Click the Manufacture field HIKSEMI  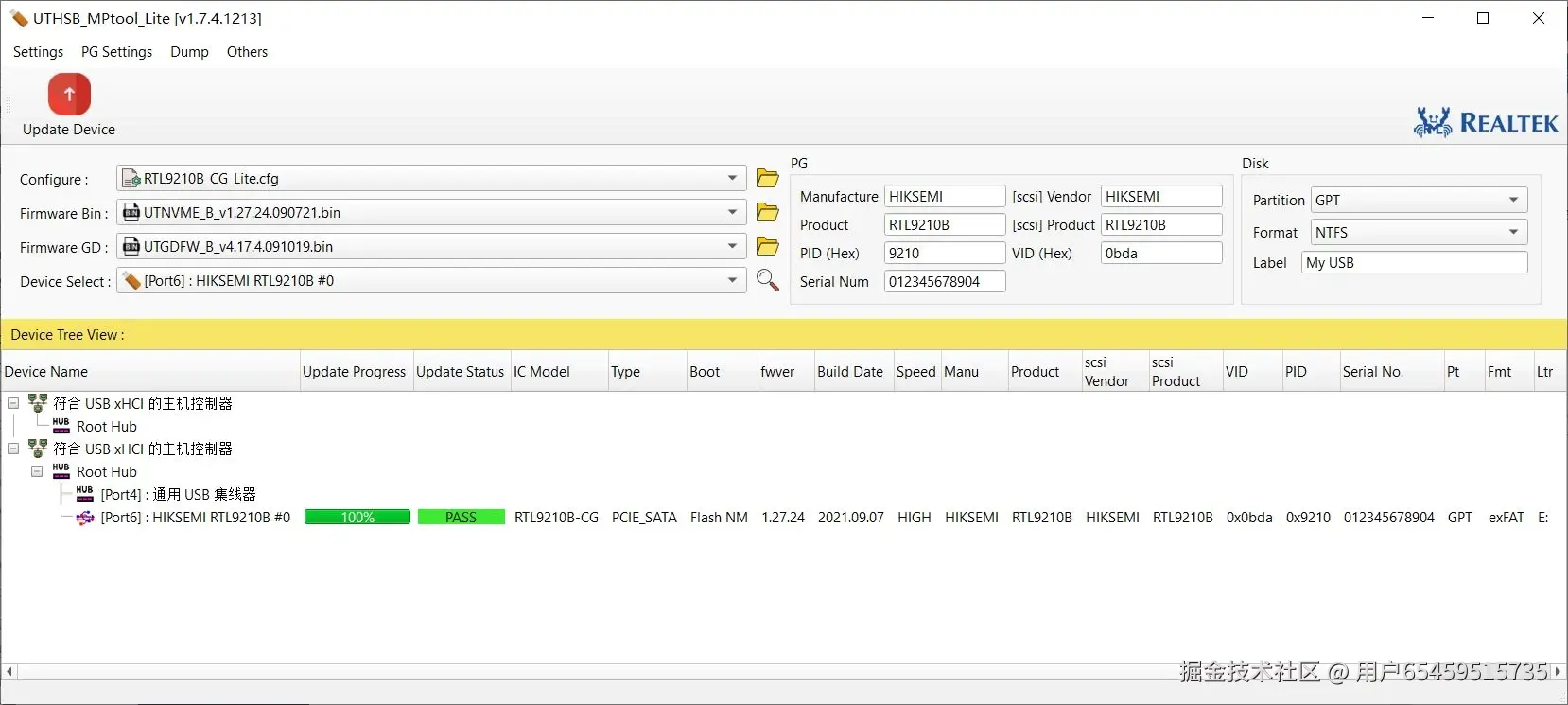click(945, 196)
